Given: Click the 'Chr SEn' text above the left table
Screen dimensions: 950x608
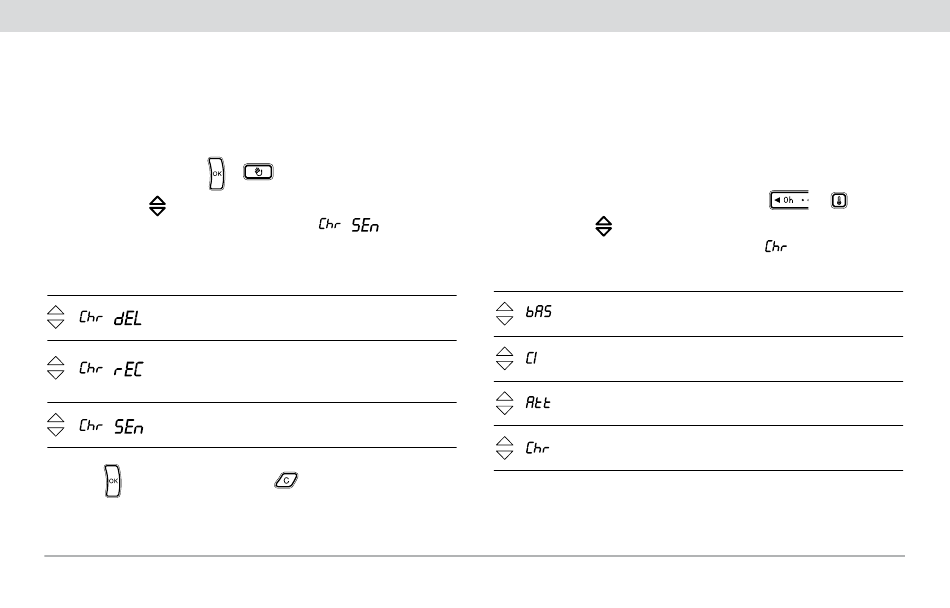Looking at the screenshot, I should [349, 226].
